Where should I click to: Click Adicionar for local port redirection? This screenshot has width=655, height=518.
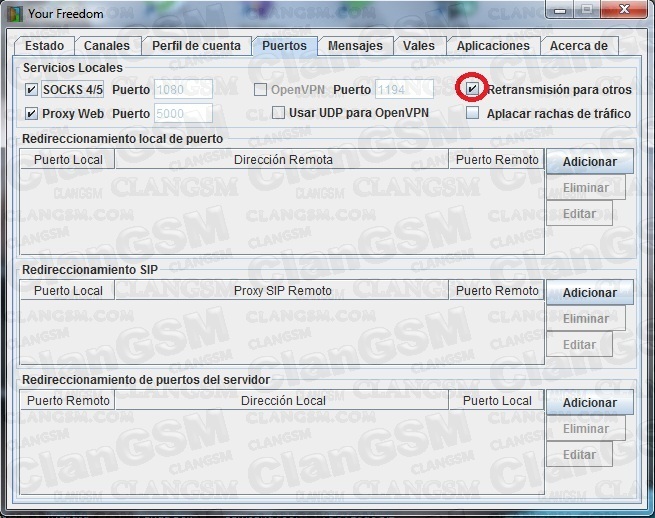tap(590, 162)
